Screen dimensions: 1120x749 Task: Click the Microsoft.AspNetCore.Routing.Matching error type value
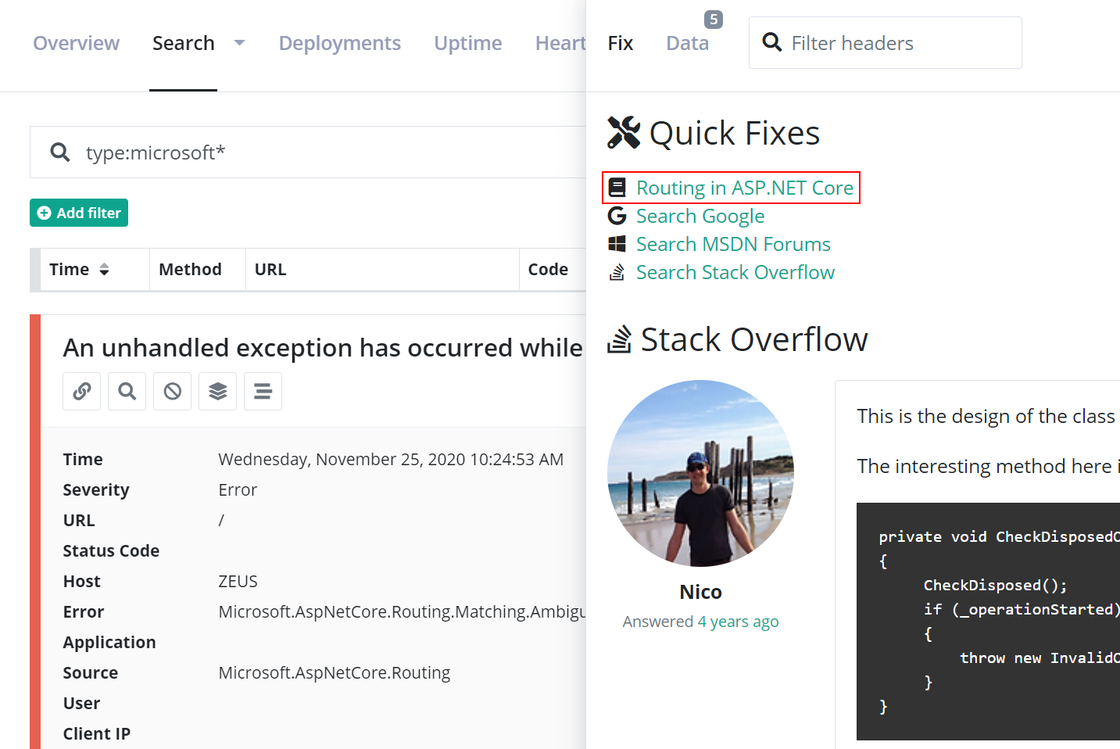pos(402,612)
